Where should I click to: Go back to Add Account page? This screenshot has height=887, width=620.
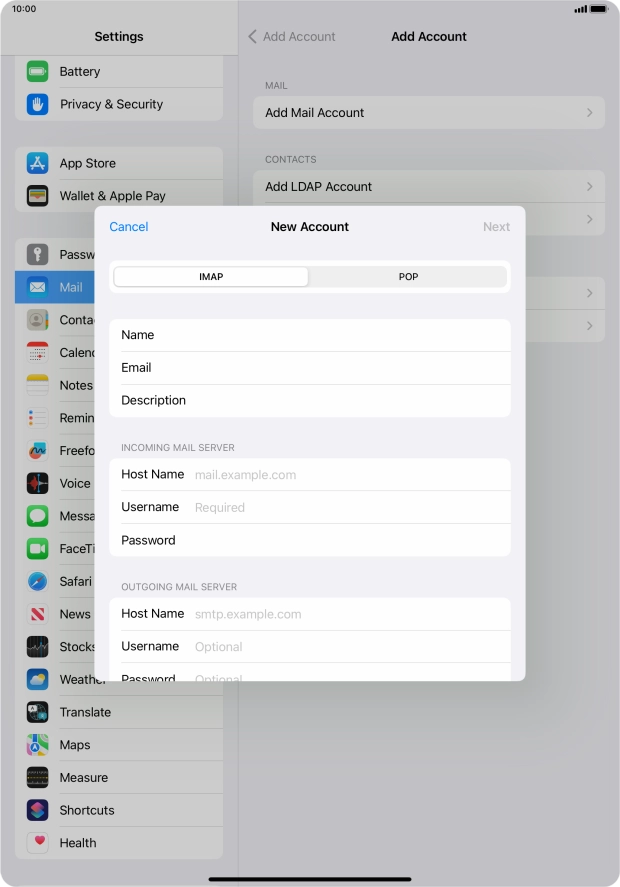click(x=292, y=37)
